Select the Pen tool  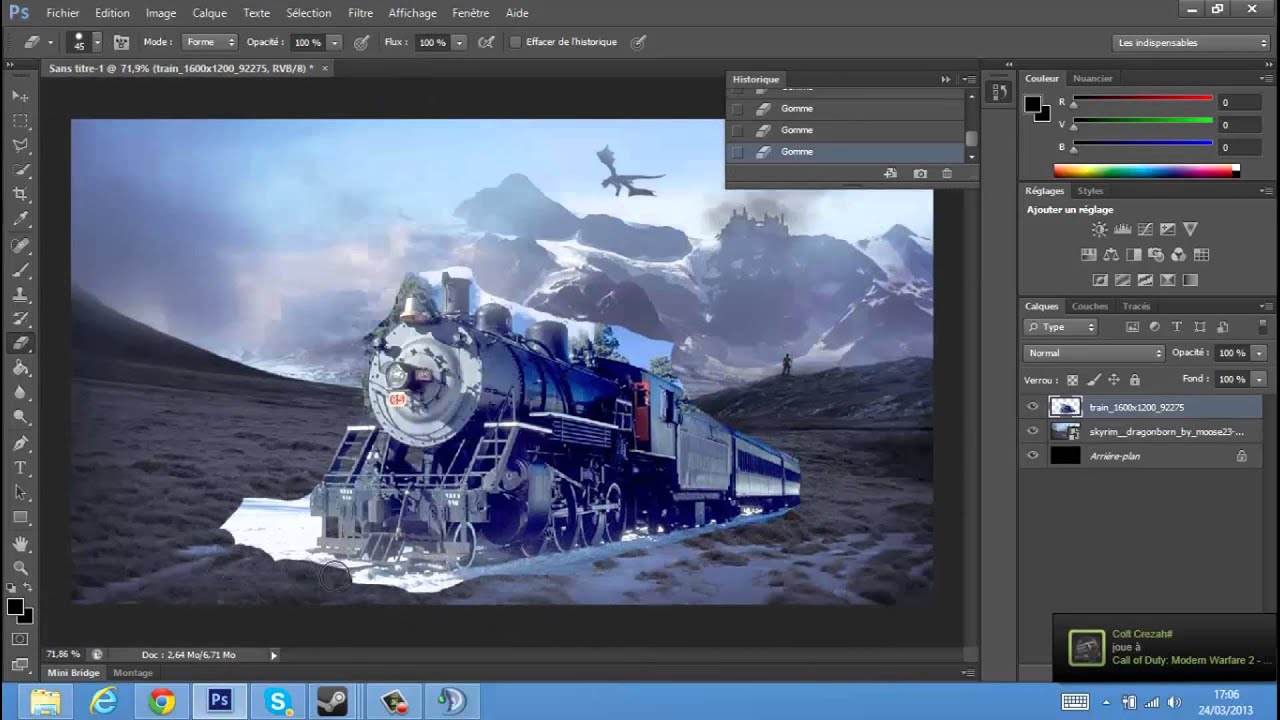(x=20, y=443)
